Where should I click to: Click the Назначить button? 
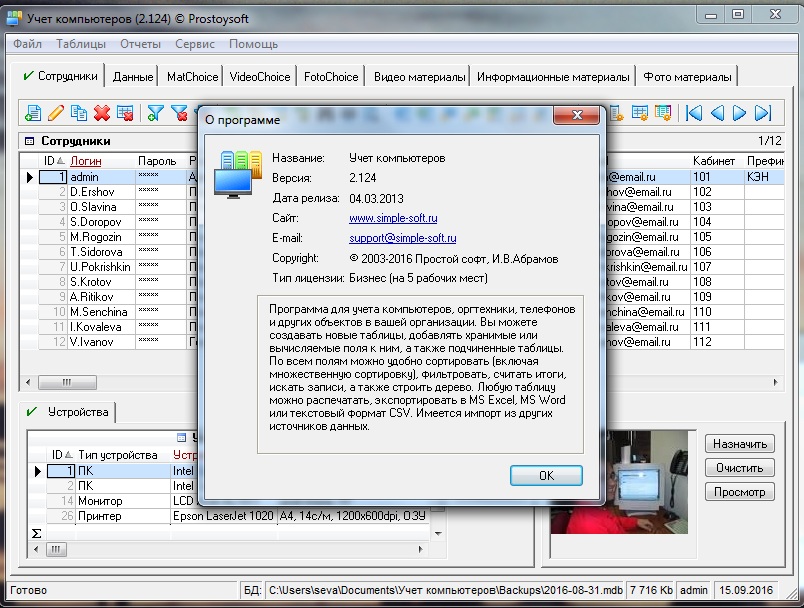(740, 444)
